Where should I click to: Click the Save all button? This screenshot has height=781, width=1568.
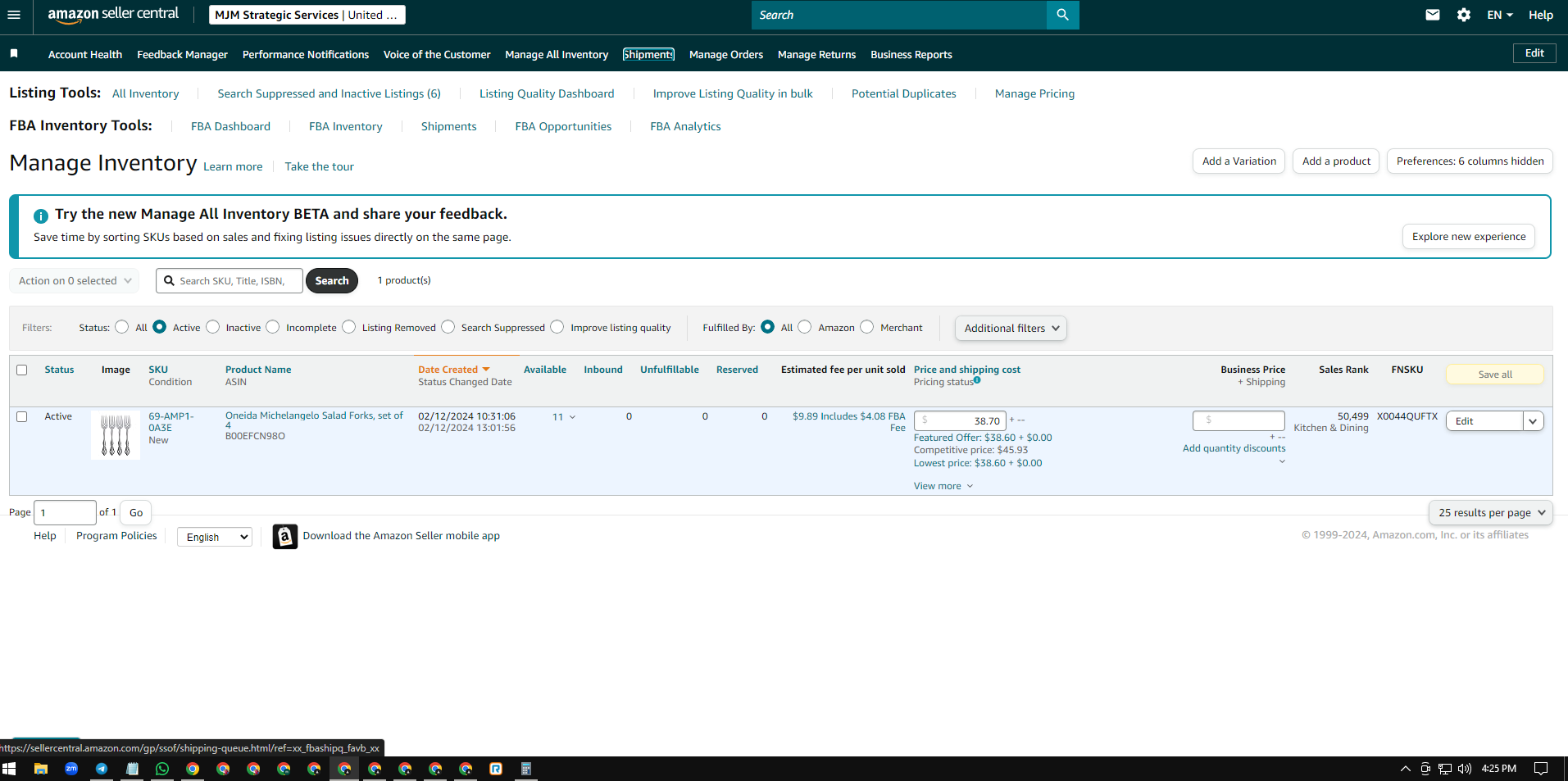[1495, 375]
